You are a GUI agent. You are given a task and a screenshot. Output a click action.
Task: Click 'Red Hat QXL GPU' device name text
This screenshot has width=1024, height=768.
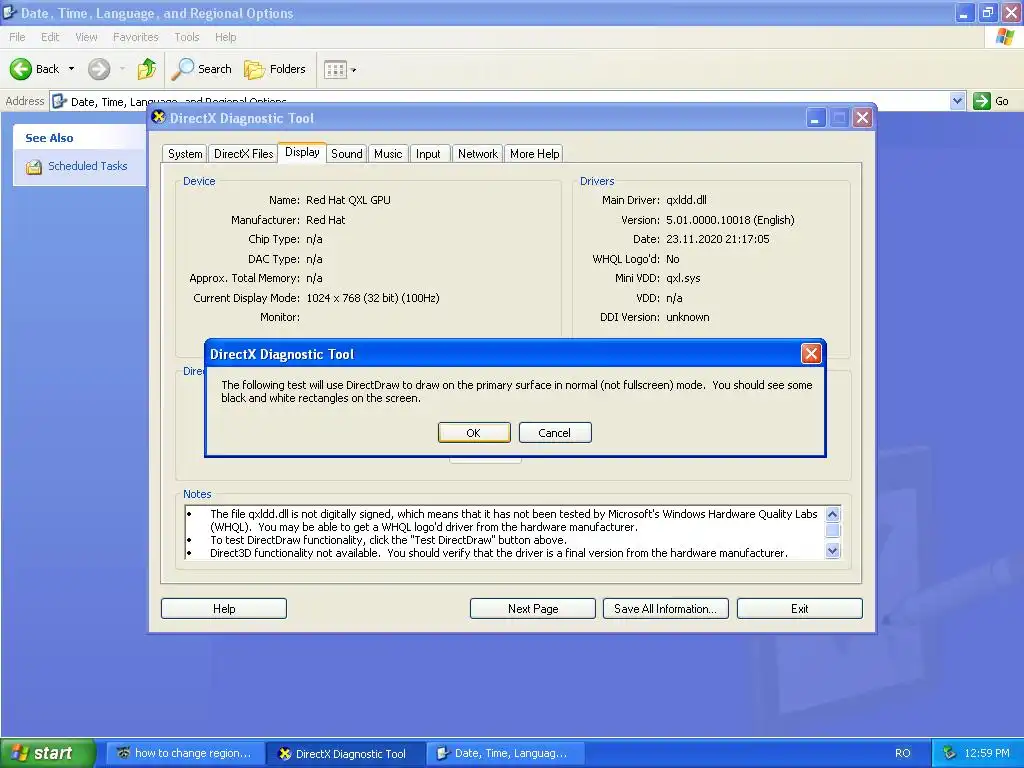point(348,200)
